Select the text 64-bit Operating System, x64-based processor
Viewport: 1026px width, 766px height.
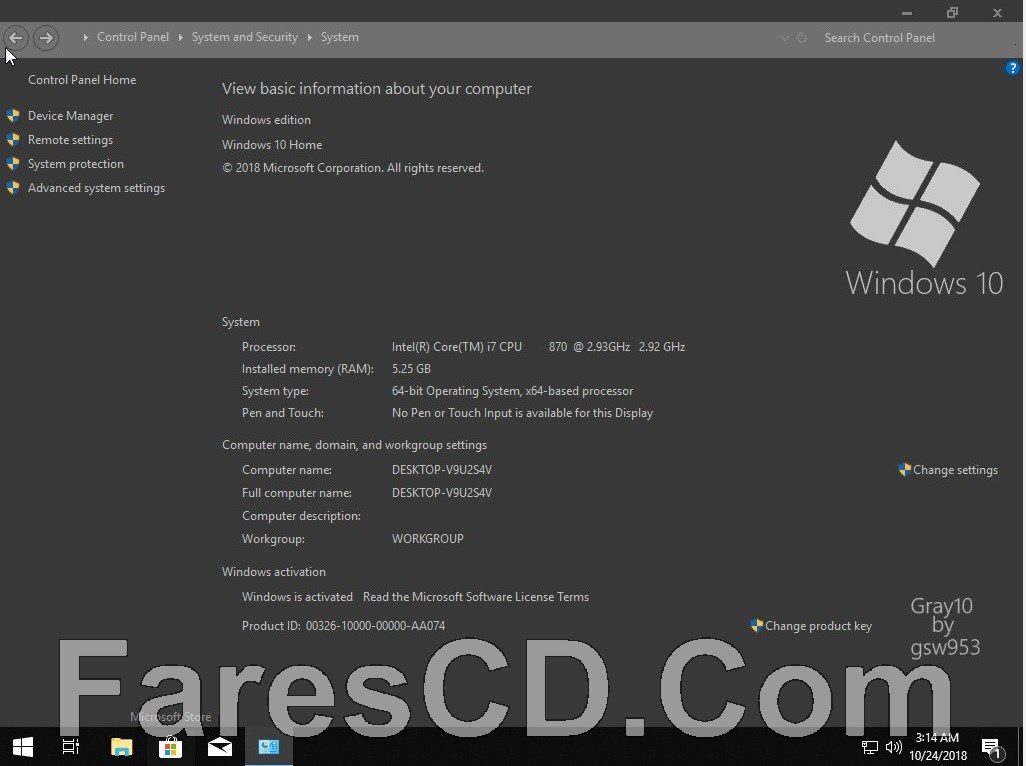(x=512, y=391)
